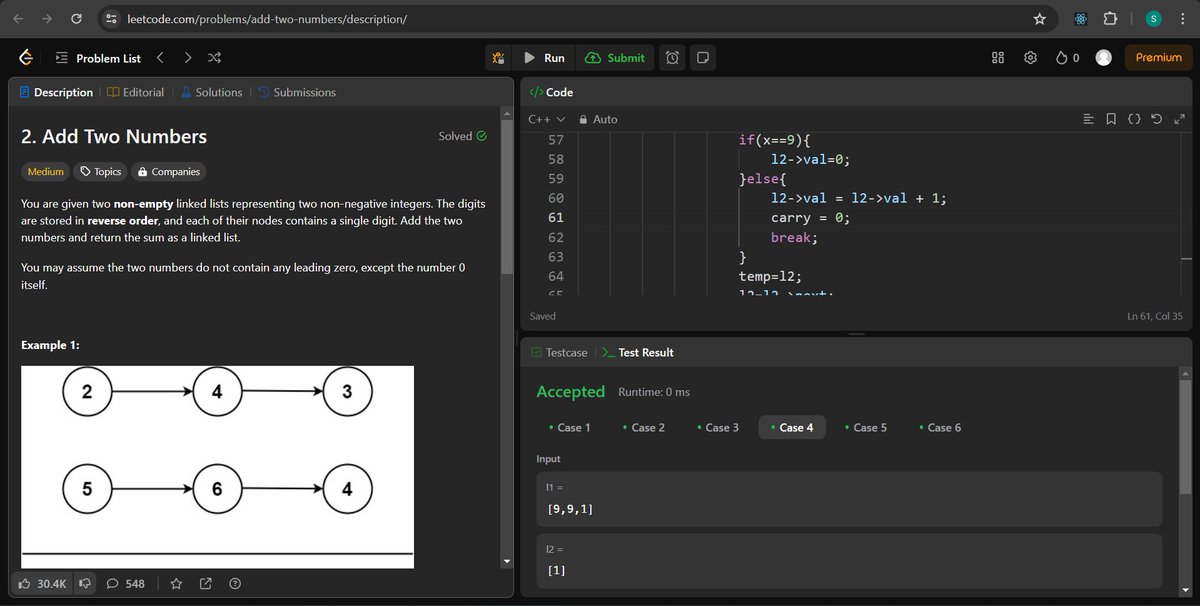
Task: Click the Ln 61, Col 35 status
Action: (1155, 316)
